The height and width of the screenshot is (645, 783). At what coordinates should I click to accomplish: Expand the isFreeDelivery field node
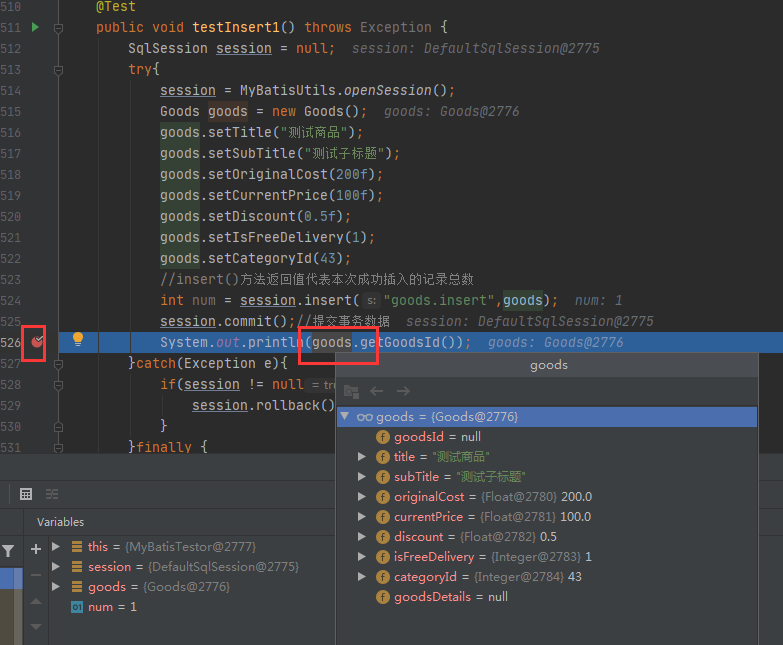click(x=362, y=557)
